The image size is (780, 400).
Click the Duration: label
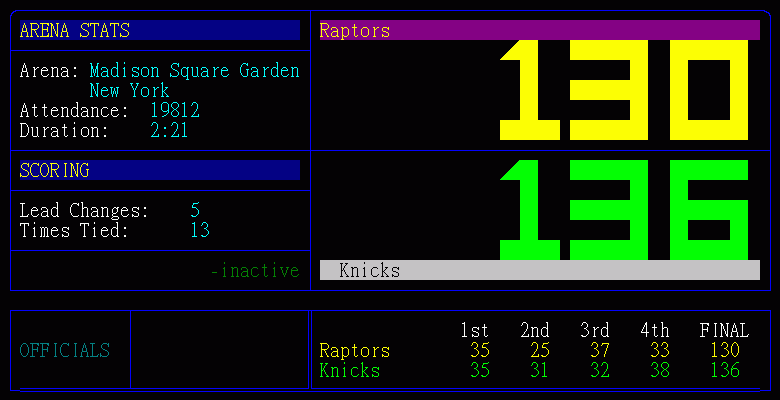point(64,130)
